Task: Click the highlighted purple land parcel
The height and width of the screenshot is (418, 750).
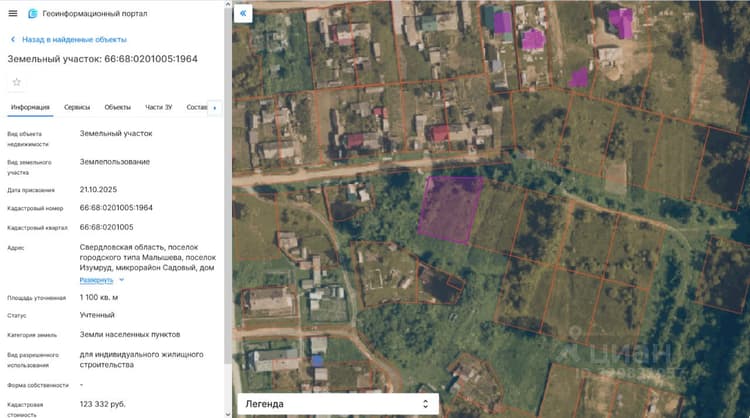Action: 450,209
